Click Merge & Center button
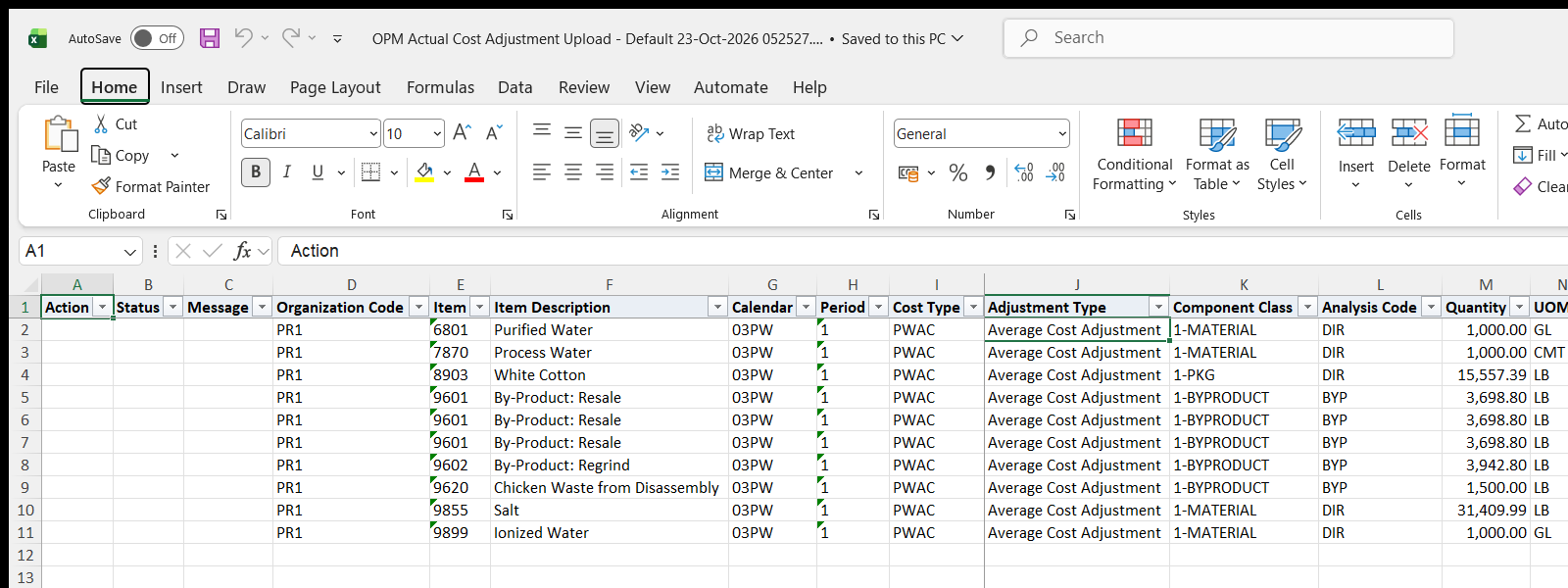The image size is (1568, 588). pos(769,173)
